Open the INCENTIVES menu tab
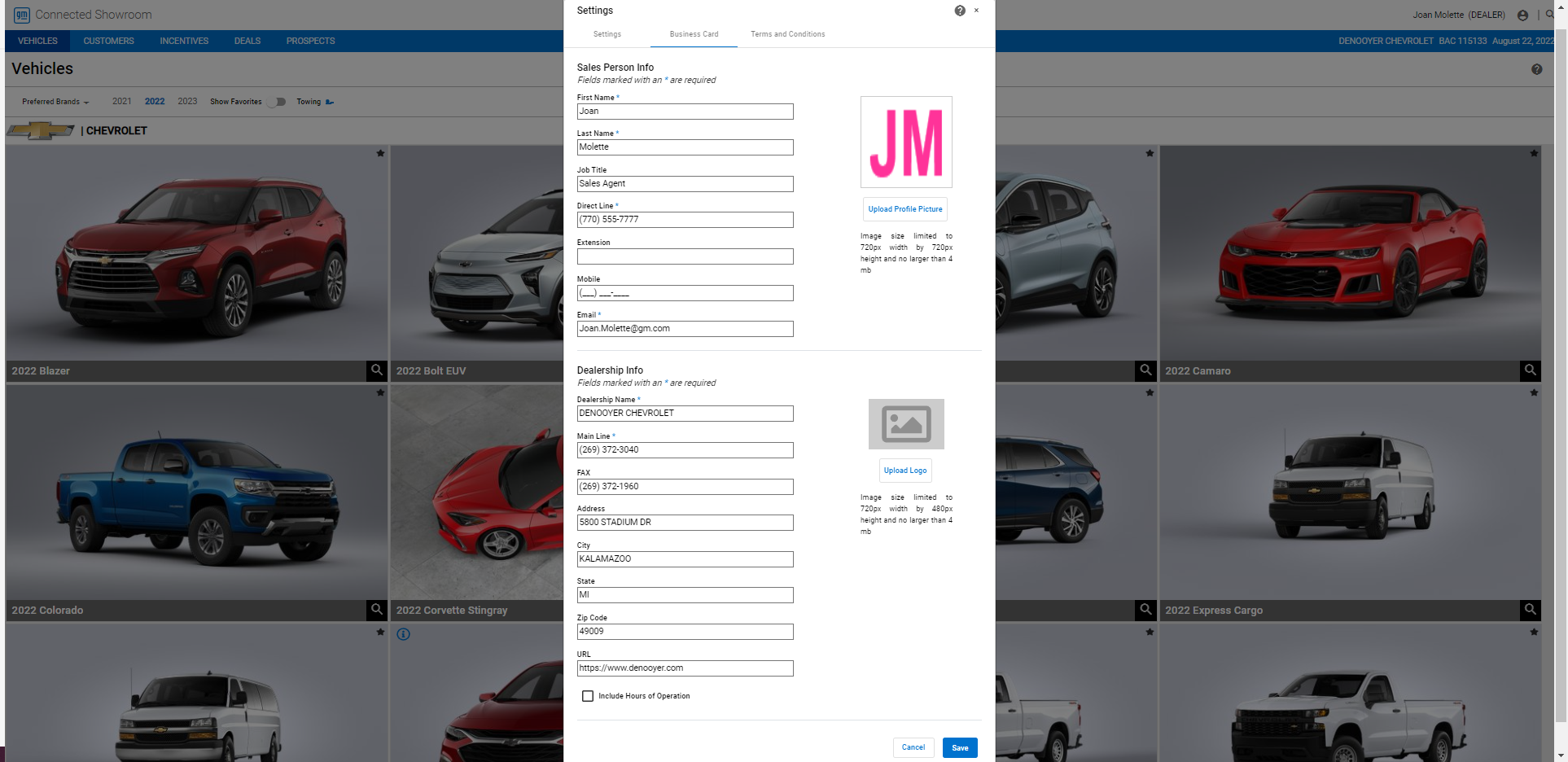This screenshot has width=1568, height=762. [184, 41]
